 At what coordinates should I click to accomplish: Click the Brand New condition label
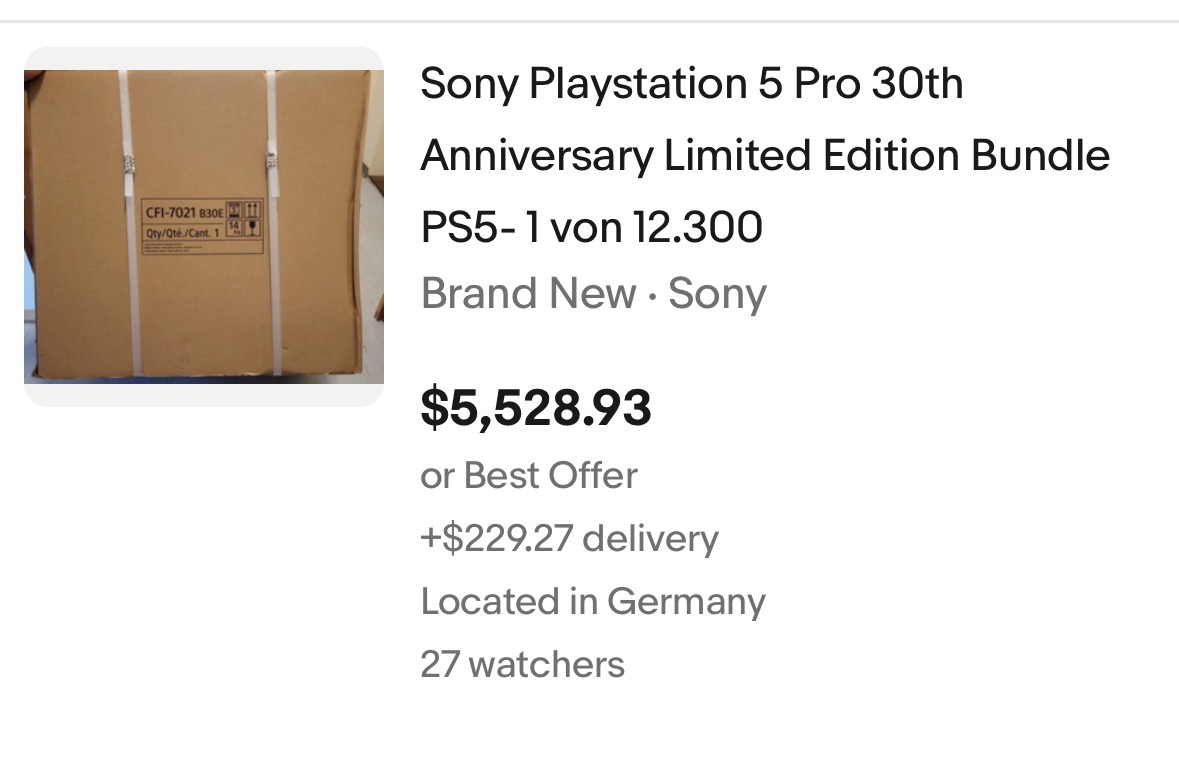(528, 294)
